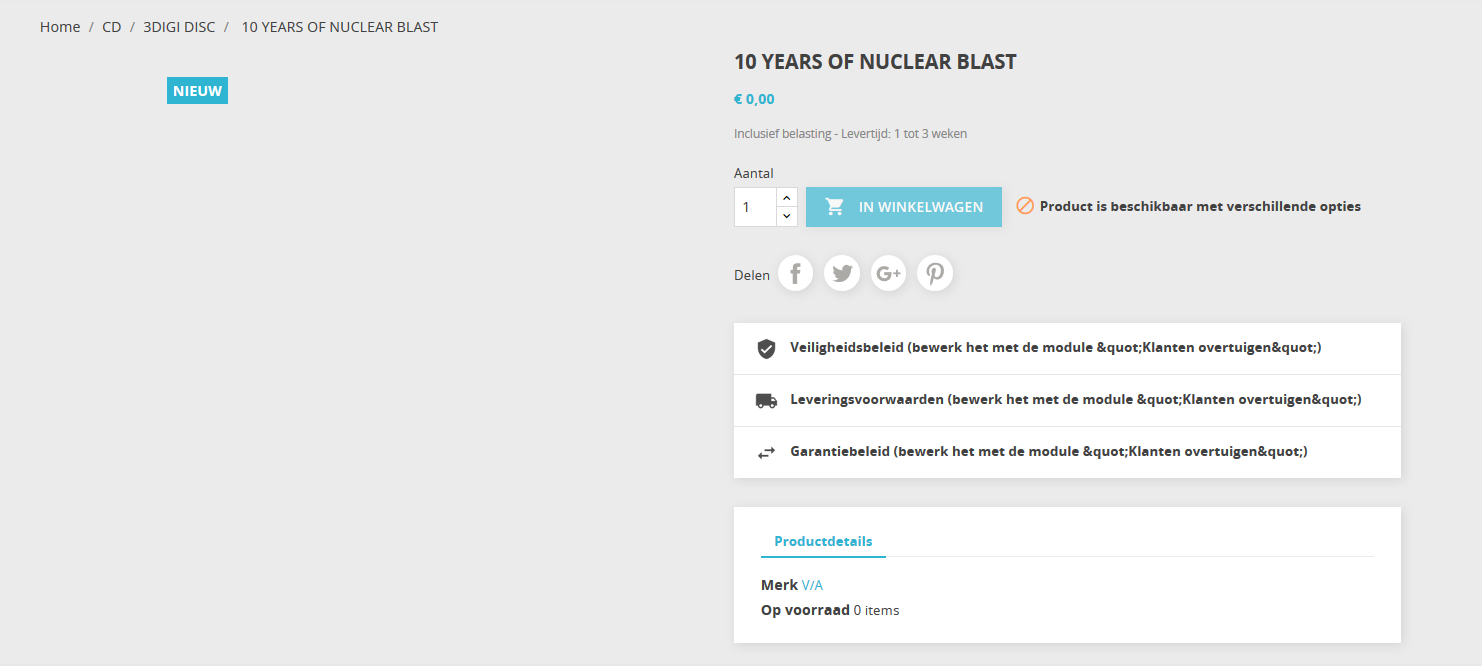Click the delivery truck icon
The image size is (1482, 669).
point(766,400)
